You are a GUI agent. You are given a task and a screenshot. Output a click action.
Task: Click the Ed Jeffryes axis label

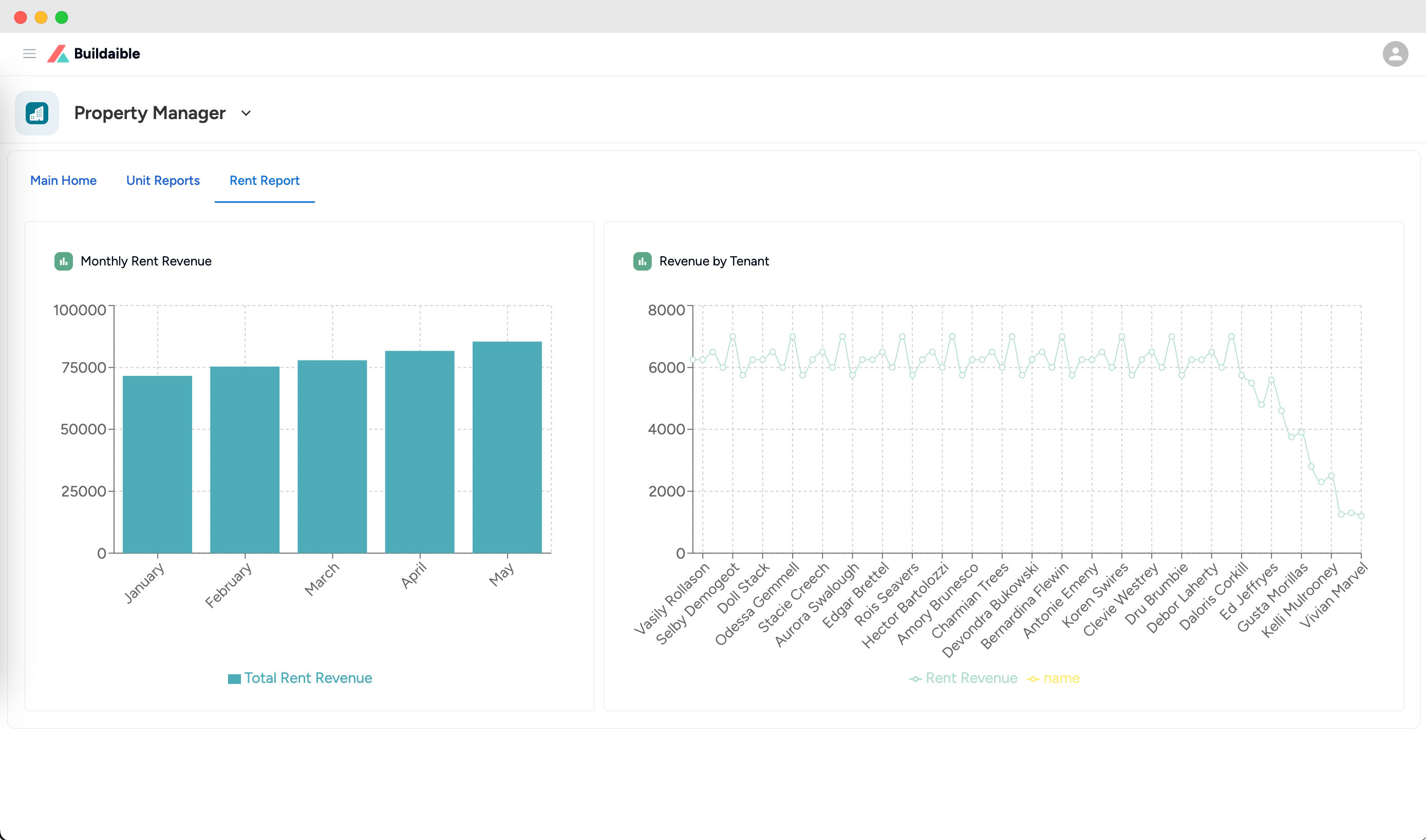click(1249, 591)
